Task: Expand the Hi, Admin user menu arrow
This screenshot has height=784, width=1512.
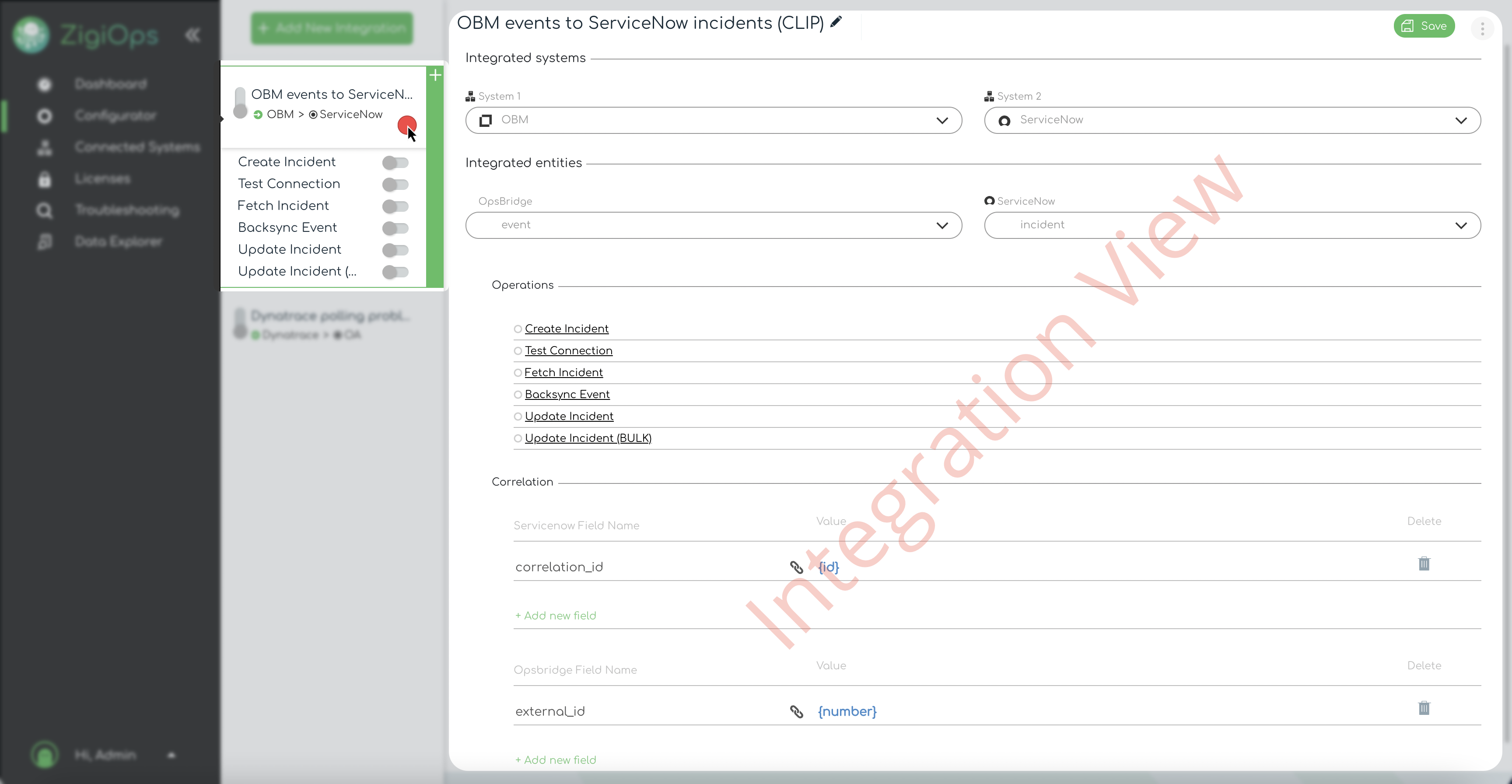Action: [171, 755]
